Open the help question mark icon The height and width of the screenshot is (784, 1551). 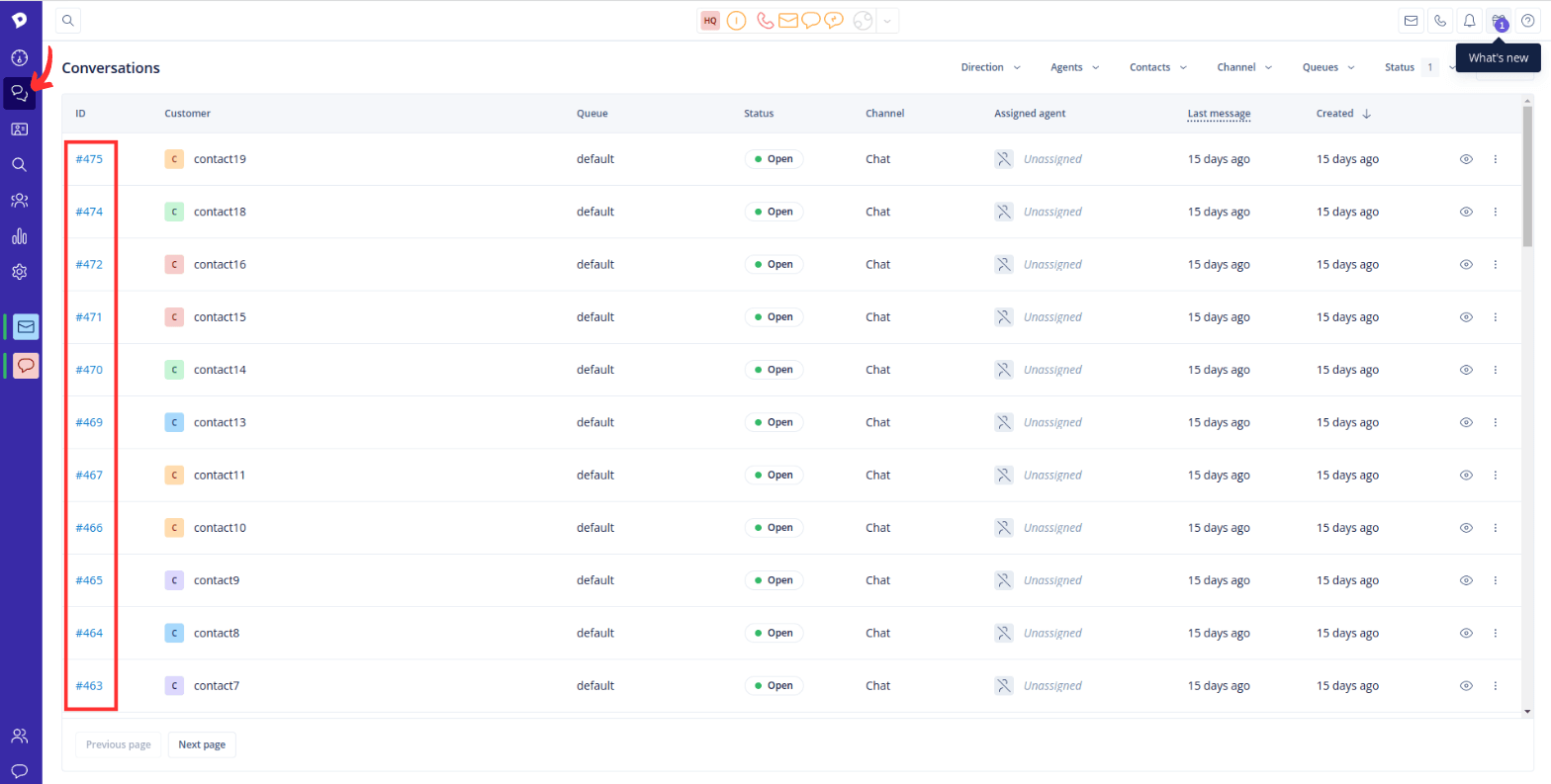pos(1527,20)
